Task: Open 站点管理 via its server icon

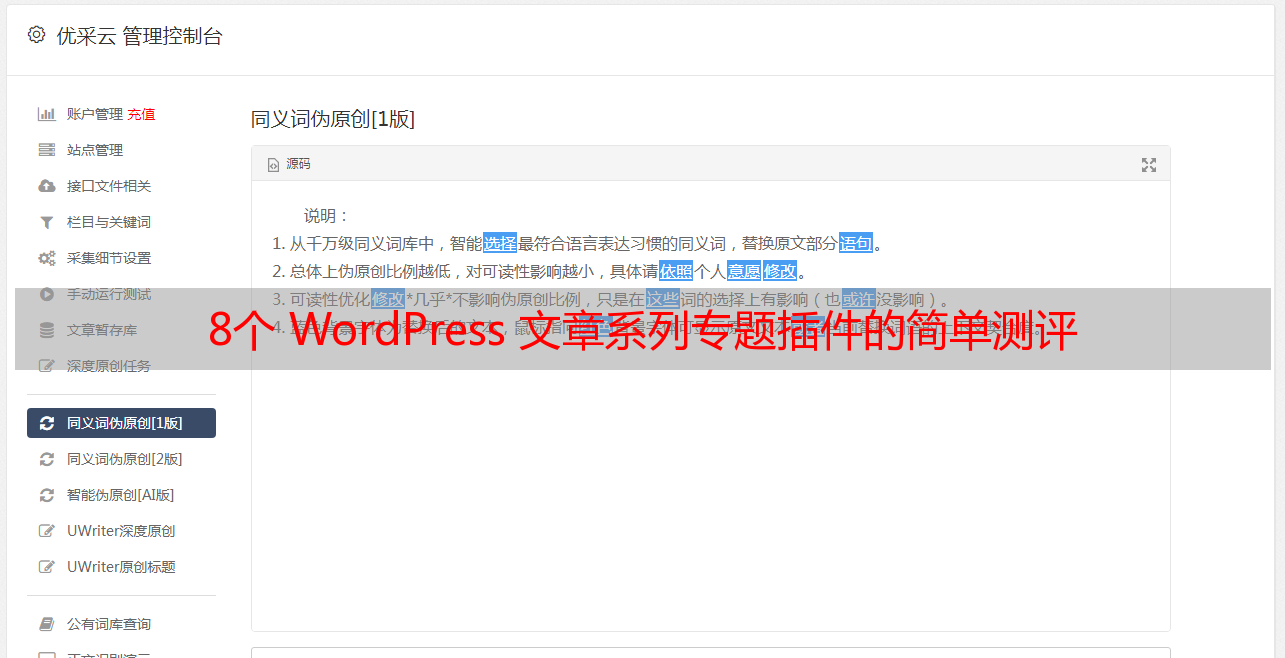Action: [x=46, y=150]
